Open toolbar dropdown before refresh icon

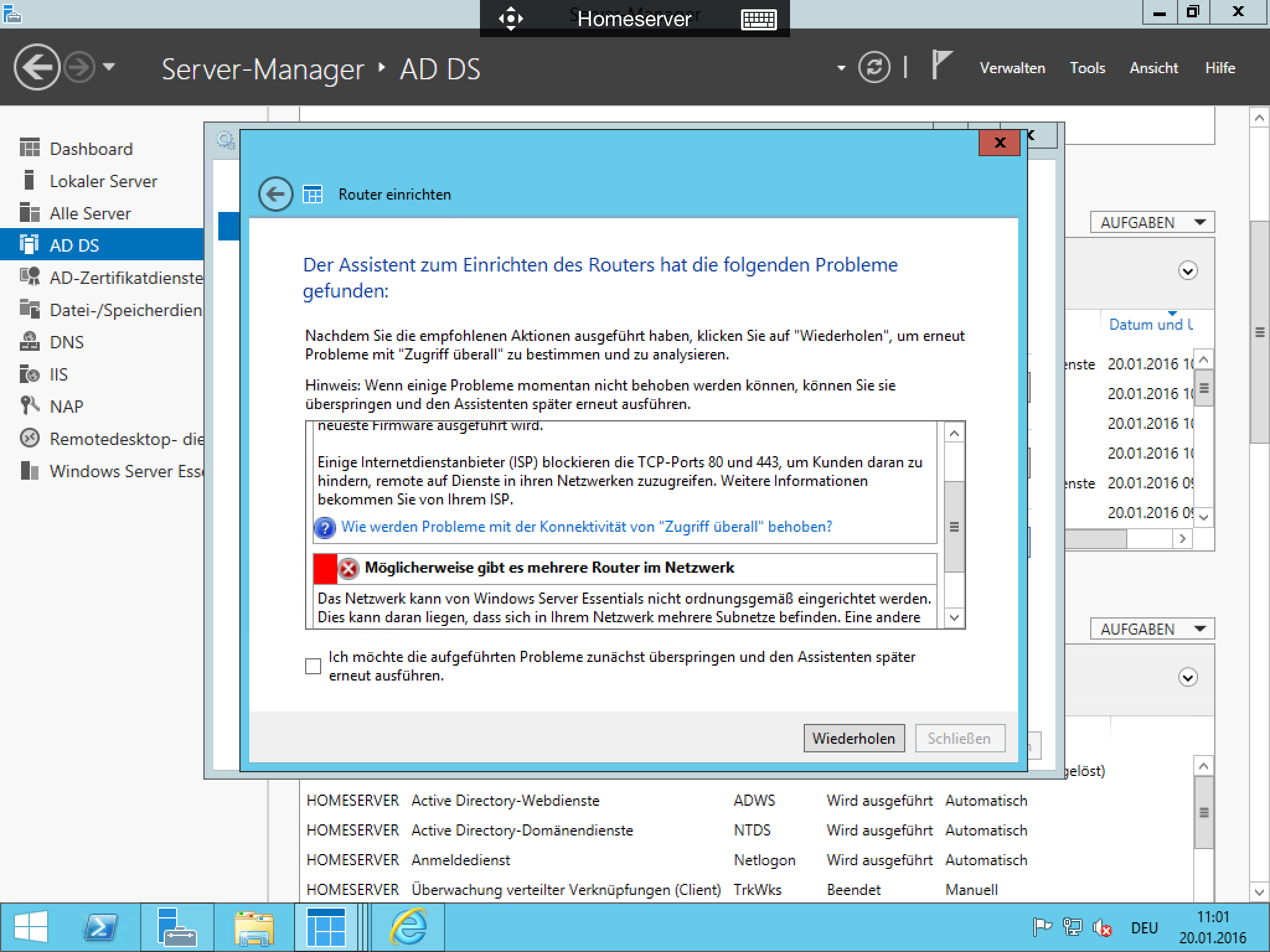[x=841, y=68]
